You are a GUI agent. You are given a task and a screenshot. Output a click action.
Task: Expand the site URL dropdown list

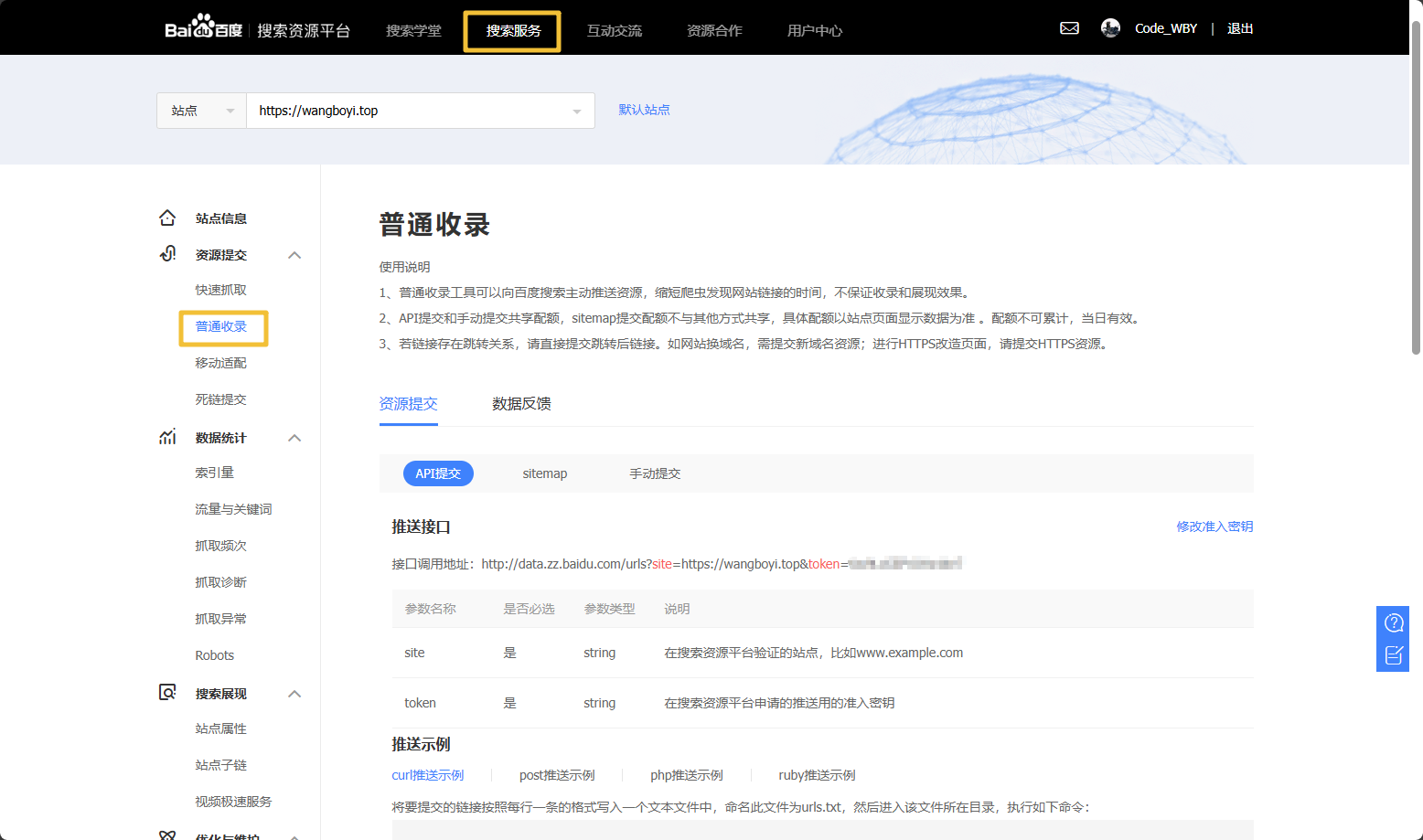[576, 112]
